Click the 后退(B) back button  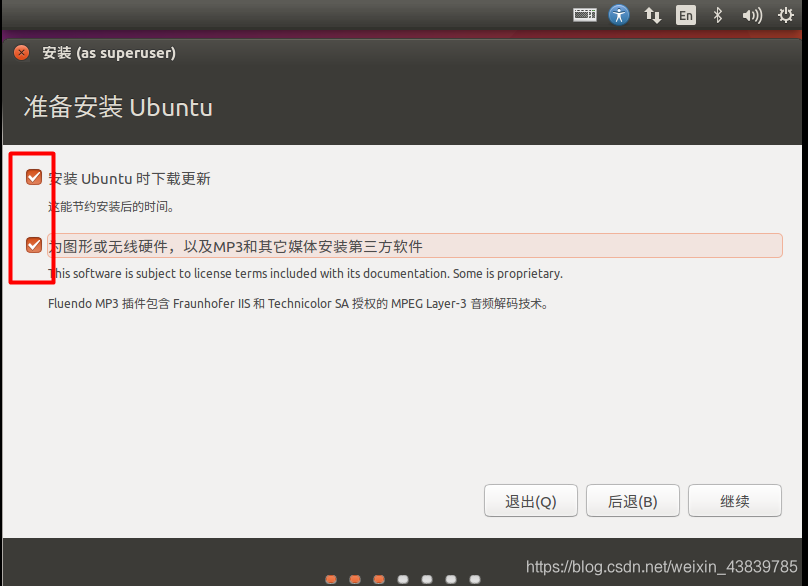click(632, 500)
